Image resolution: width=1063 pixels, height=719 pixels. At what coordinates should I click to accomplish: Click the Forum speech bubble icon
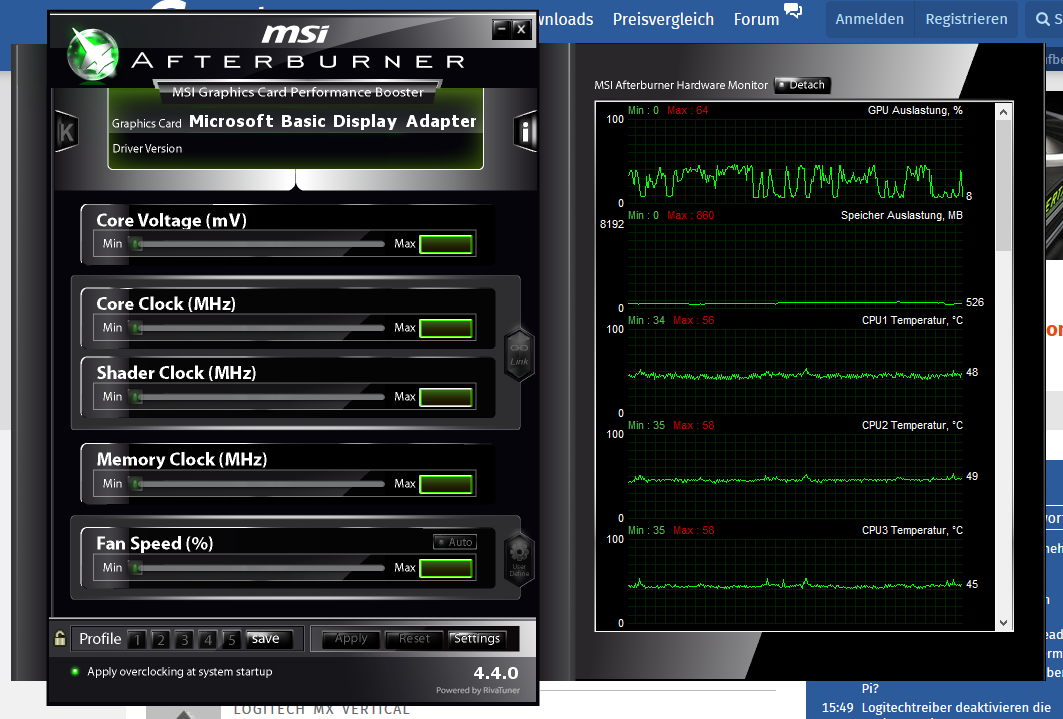[x=793, y=10]
